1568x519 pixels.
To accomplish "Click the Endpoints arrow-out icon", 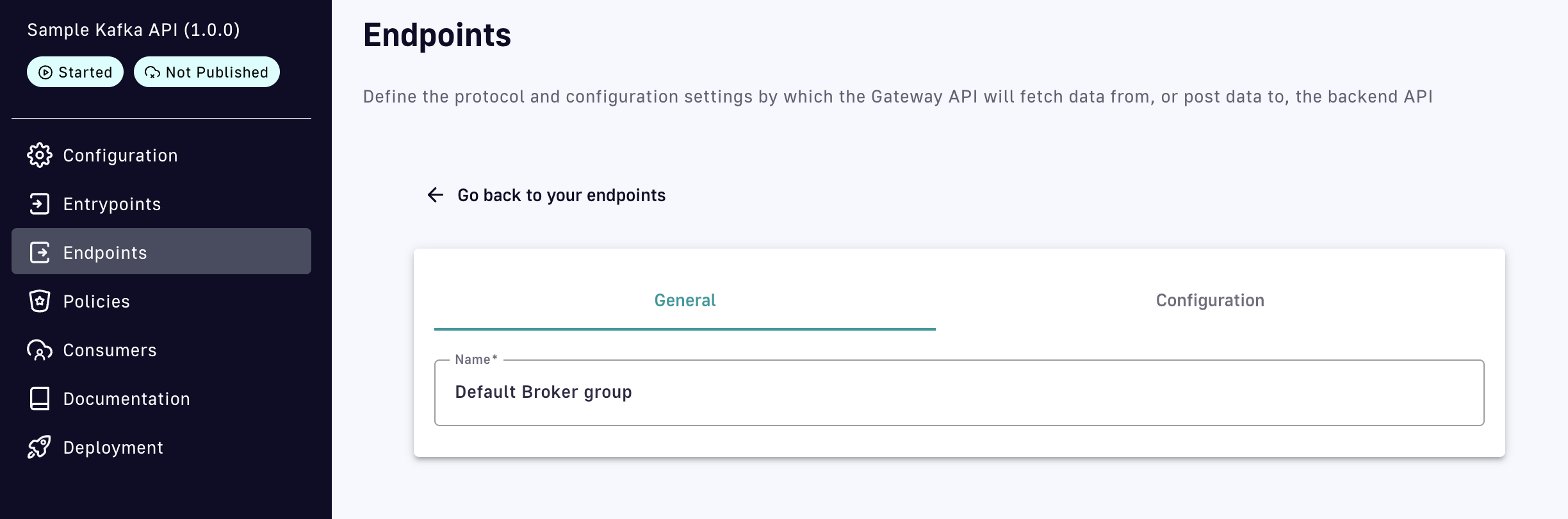I will (40, 252).
